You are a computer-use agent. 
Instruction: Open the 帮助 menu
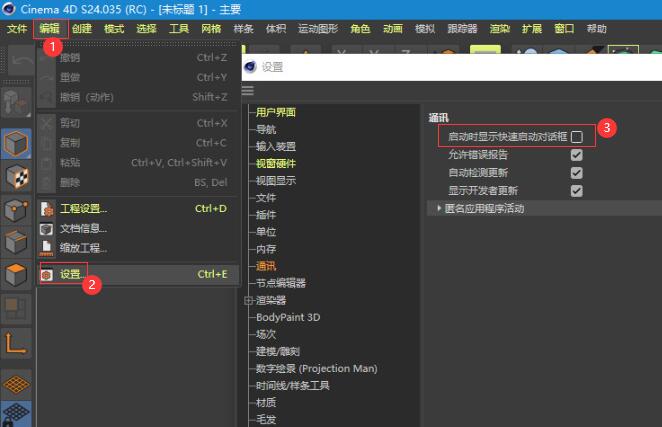tap(596, 29)
